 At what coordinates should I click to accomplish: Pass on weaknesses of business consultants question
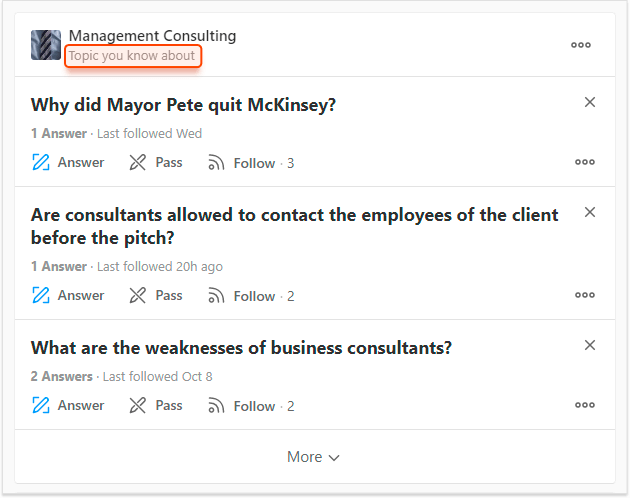(156, 405)
